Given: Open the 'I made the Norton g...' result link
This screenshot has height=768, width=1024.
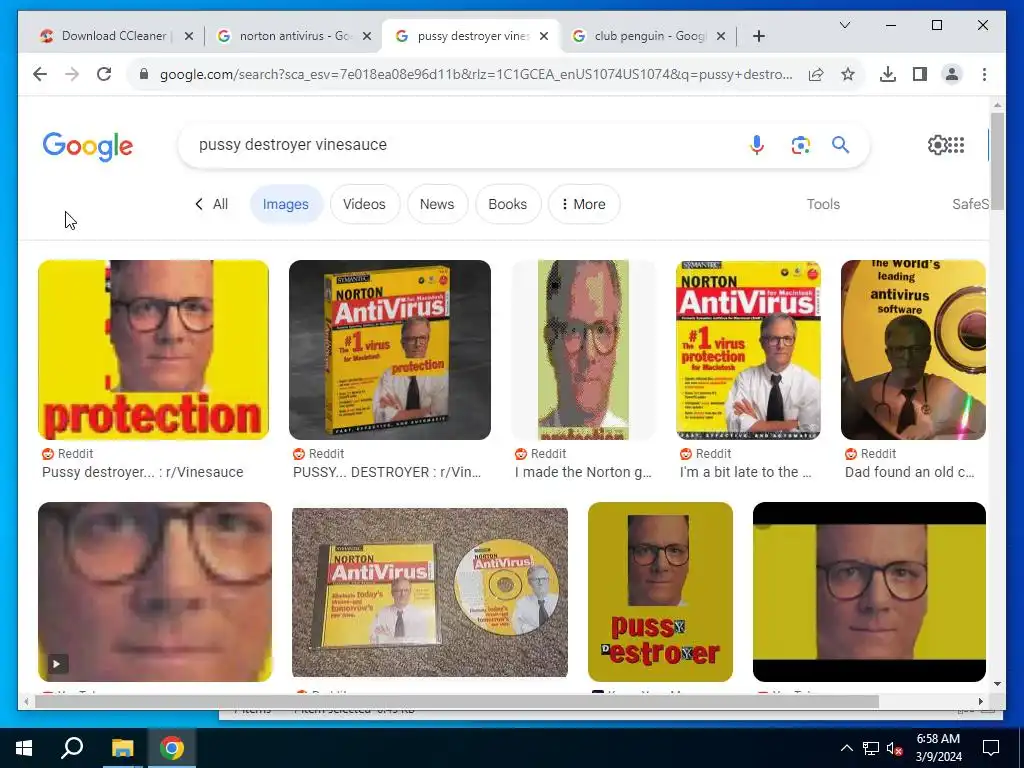Looking at the screenshot, I should pyautogui.click(x=583, y=472).
